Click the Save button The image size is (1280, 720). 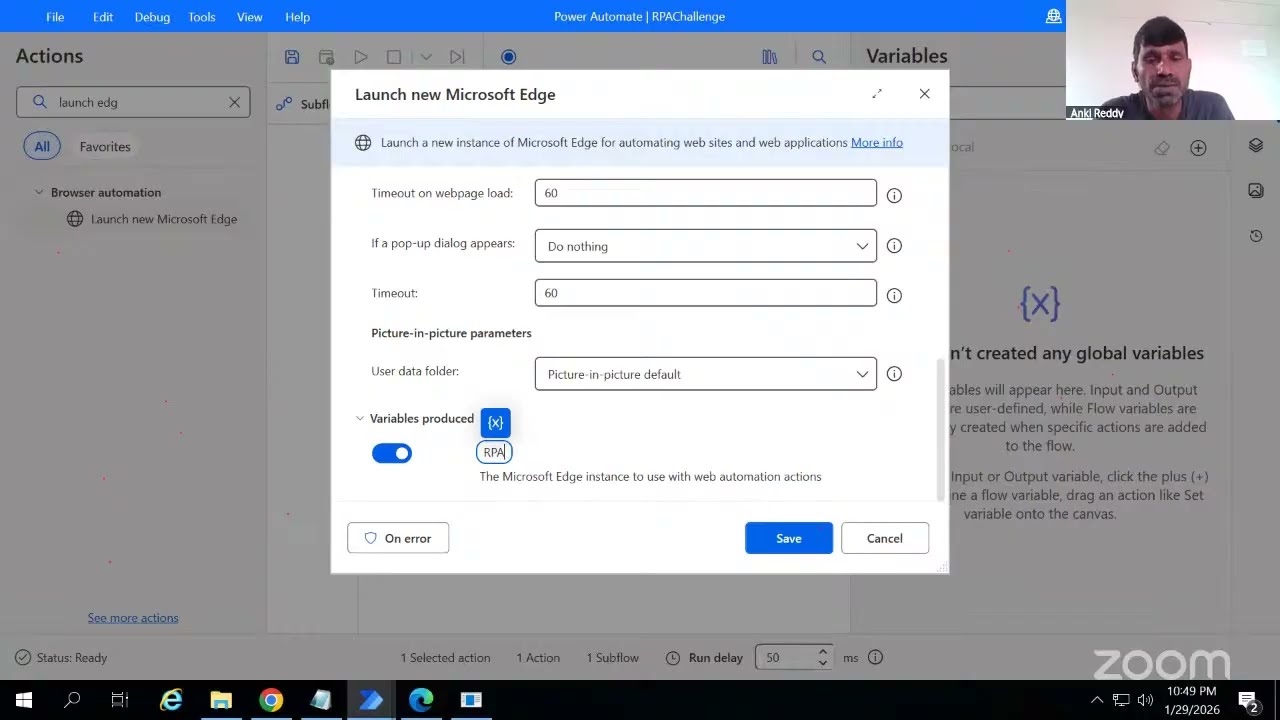coord(788,538)
